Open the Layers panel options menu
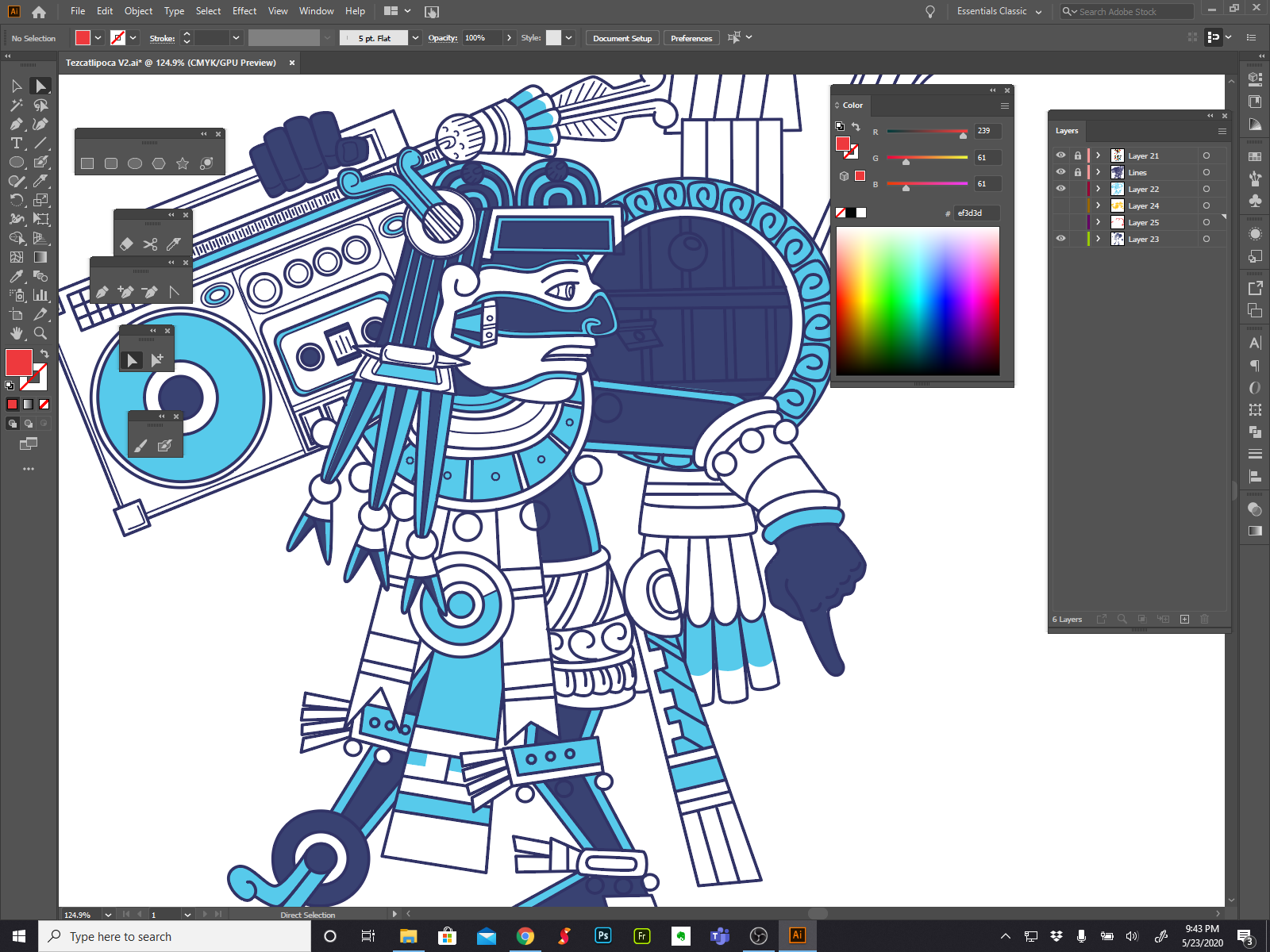The width and height of the screenshot is (1270, 952). click(x=1222, y=131)
